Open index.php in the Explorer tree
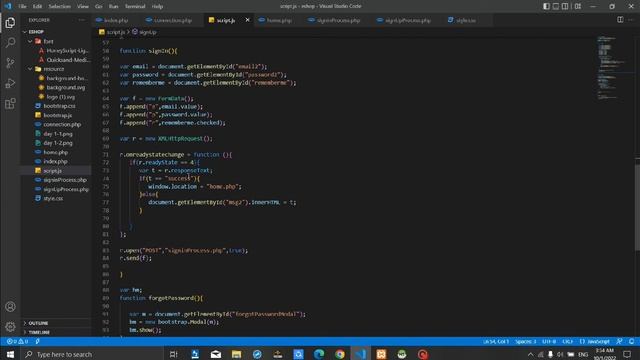Image resolution: width=640 pixels, height=360 pixels. [x=56, y=161]
